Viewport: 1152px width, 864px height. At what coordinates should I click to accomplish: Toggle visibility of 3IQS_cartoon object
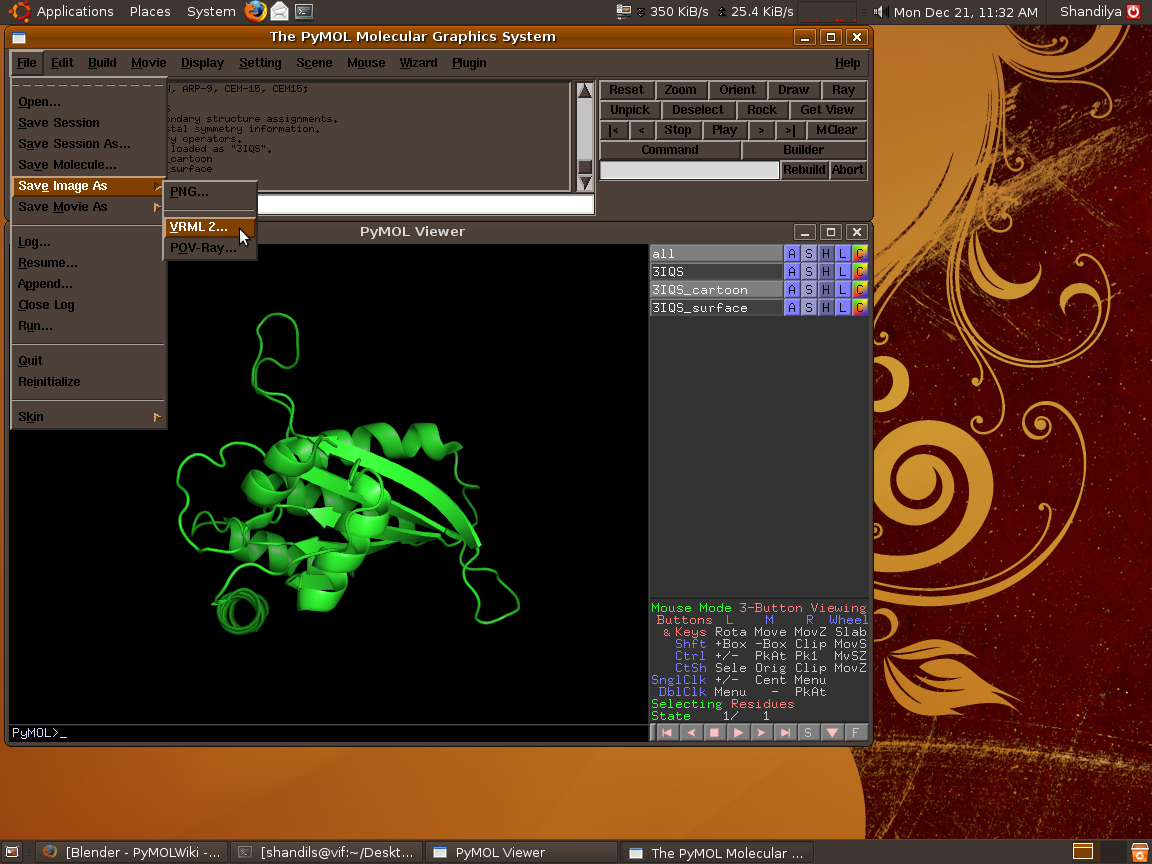(x=715, y=290)
